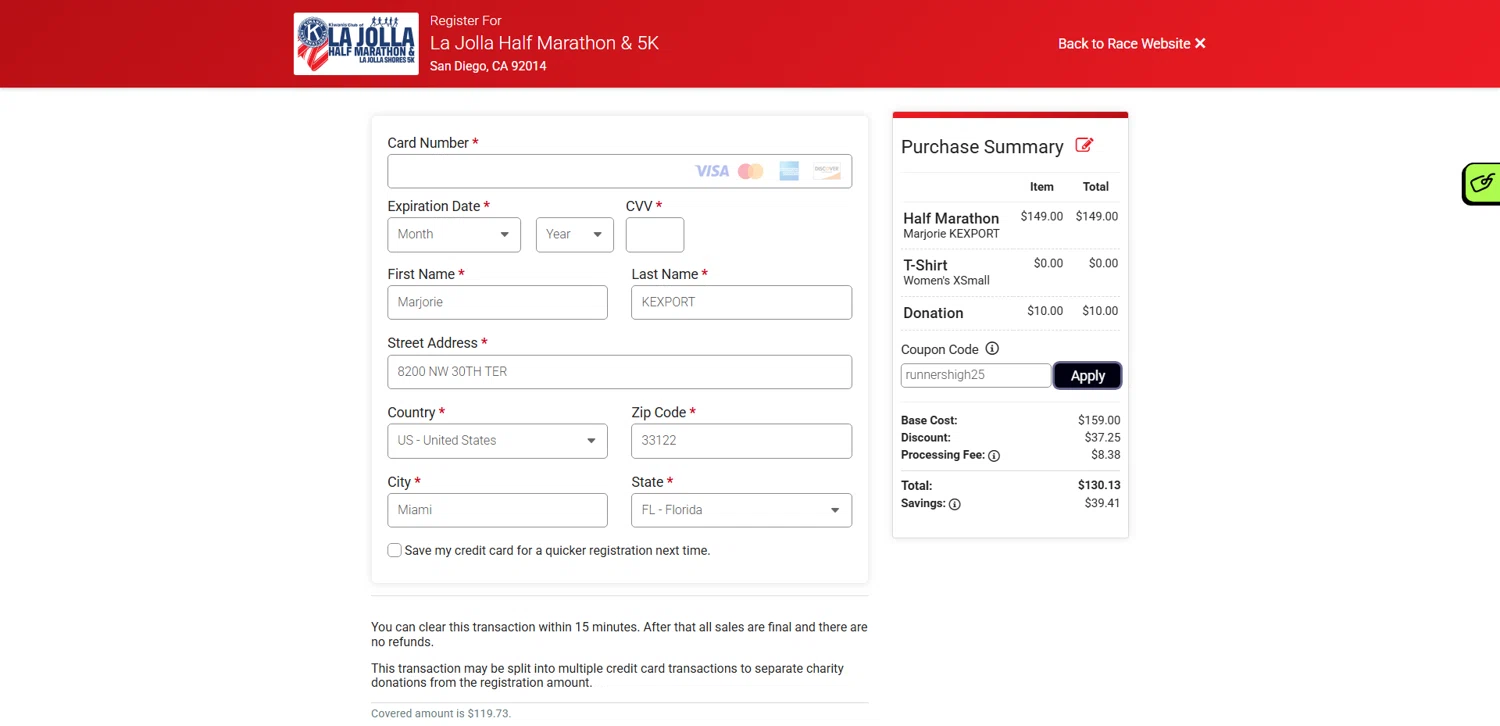Click the Visa card icon
Image resolution: width=1500 pixels, height=726 pixels.
(x=712, y=172)
